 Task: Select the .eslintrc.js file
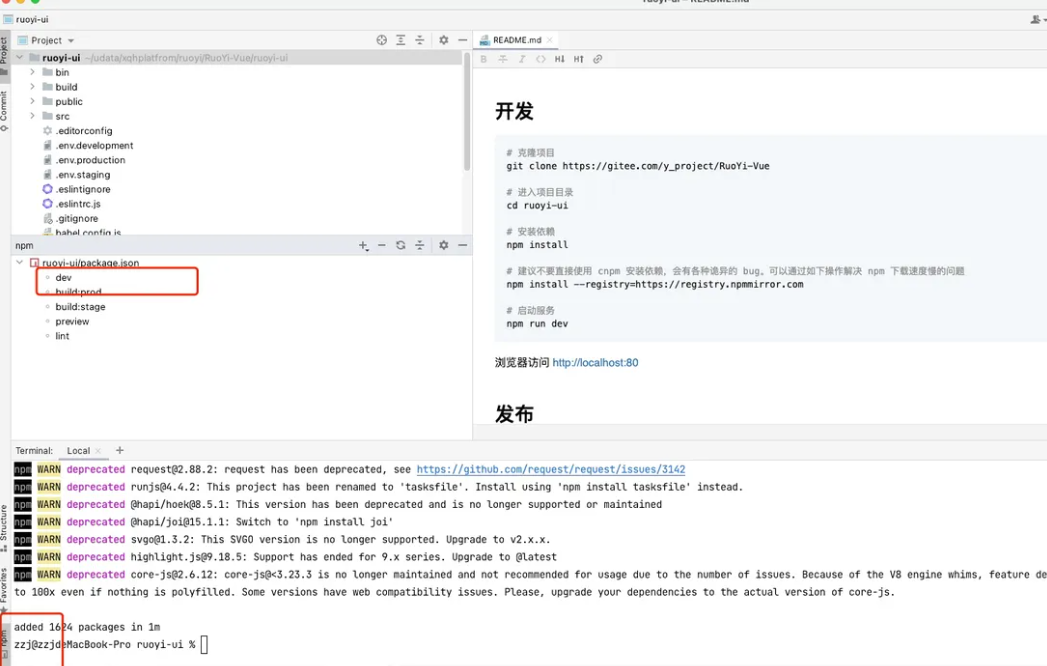tap(77, 204)
